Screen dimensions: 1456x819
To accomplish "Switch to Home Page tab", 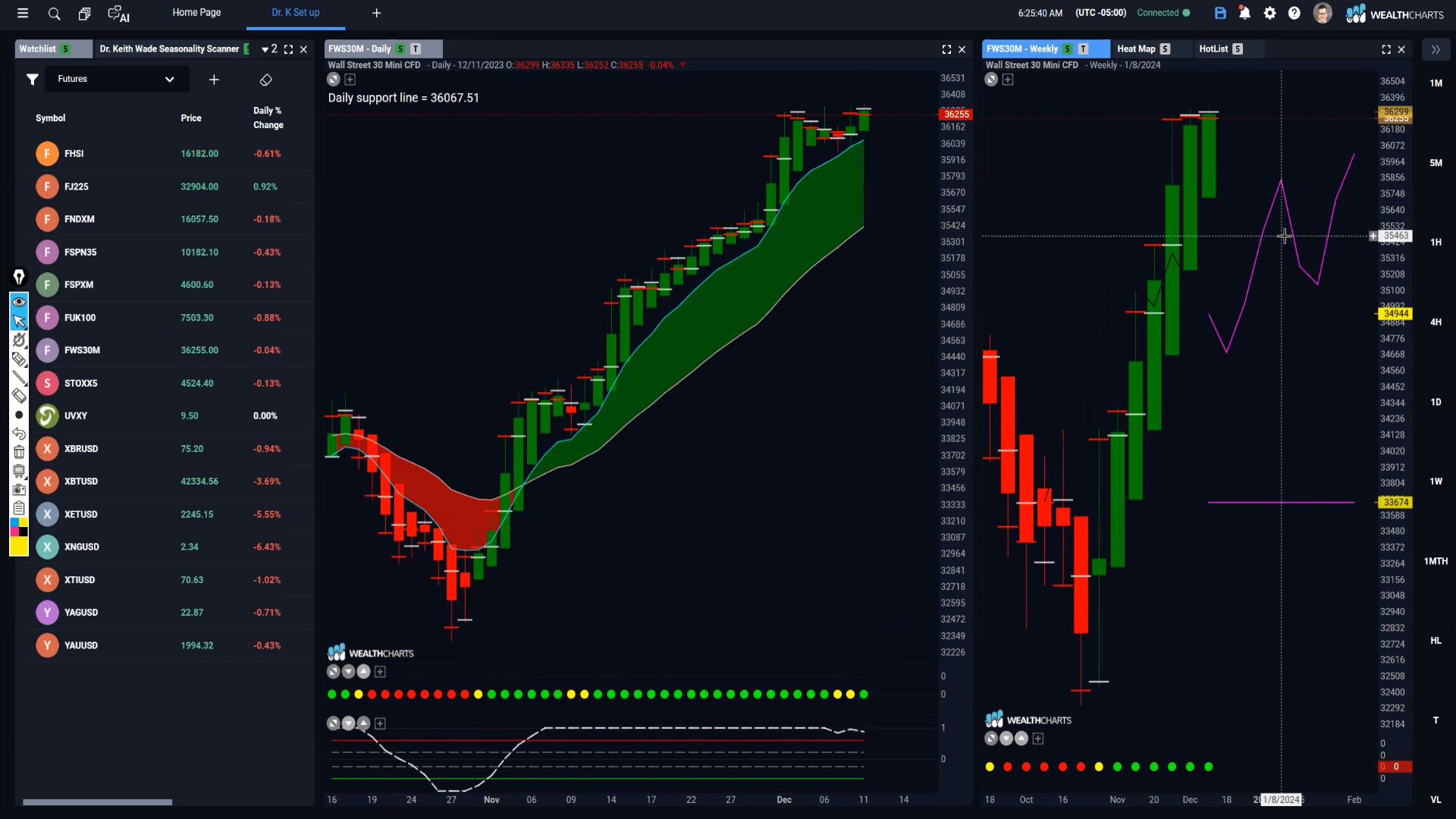I will pyautogui.click(x=196, y=13).
